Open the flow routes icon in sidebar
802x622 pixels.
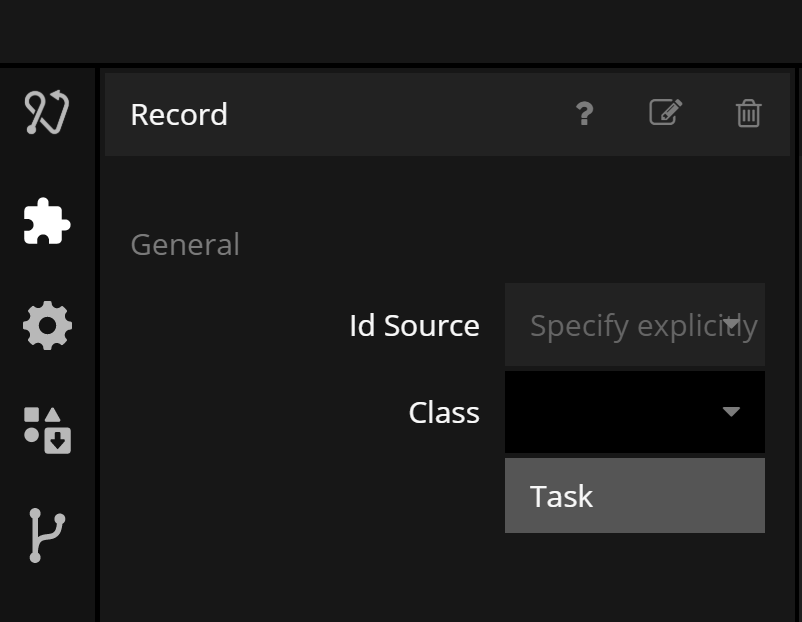[47, 113]
